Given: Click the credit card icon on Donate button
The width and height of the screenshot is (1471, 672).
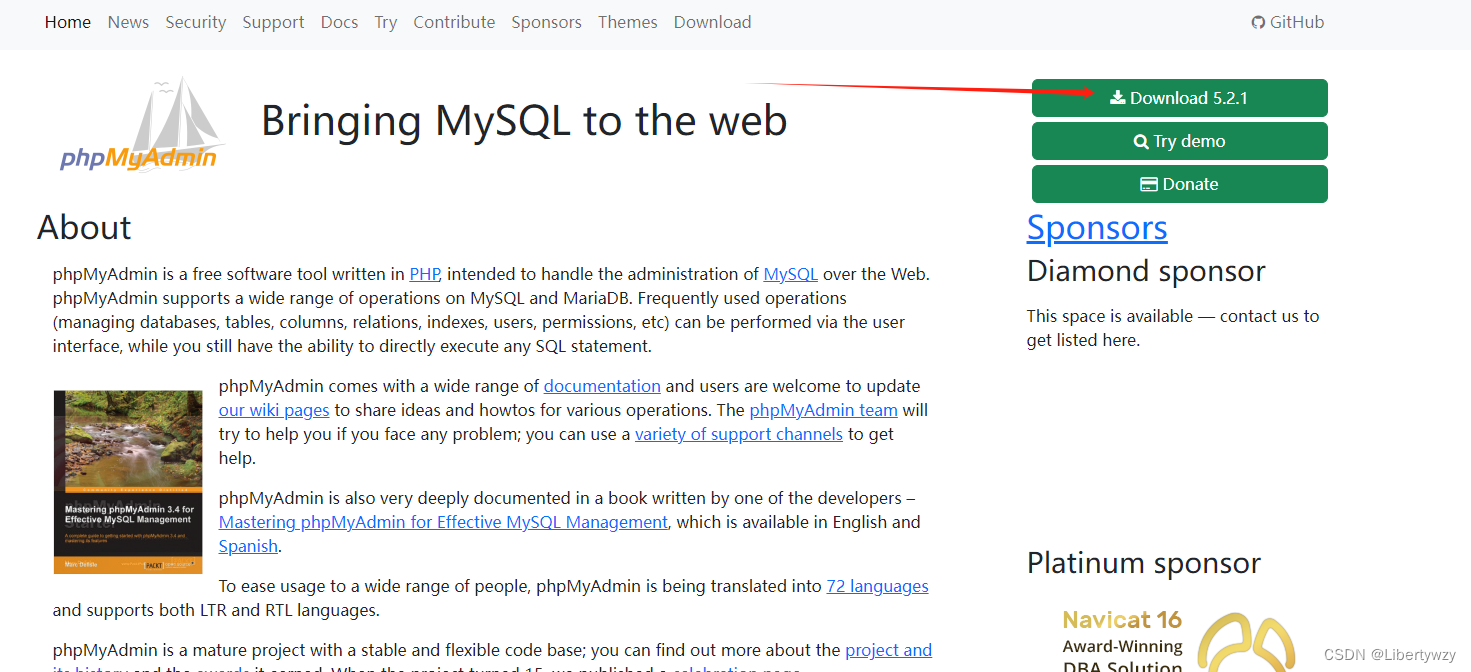Looking at the screenshot, I should point(1149,184).
